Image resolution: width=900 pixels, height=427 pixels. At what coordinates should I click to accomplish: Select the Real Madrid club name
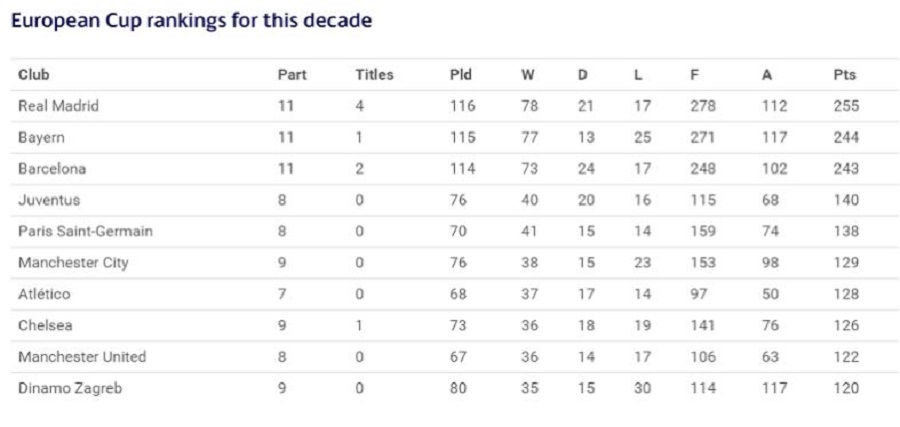pos(58,106)
